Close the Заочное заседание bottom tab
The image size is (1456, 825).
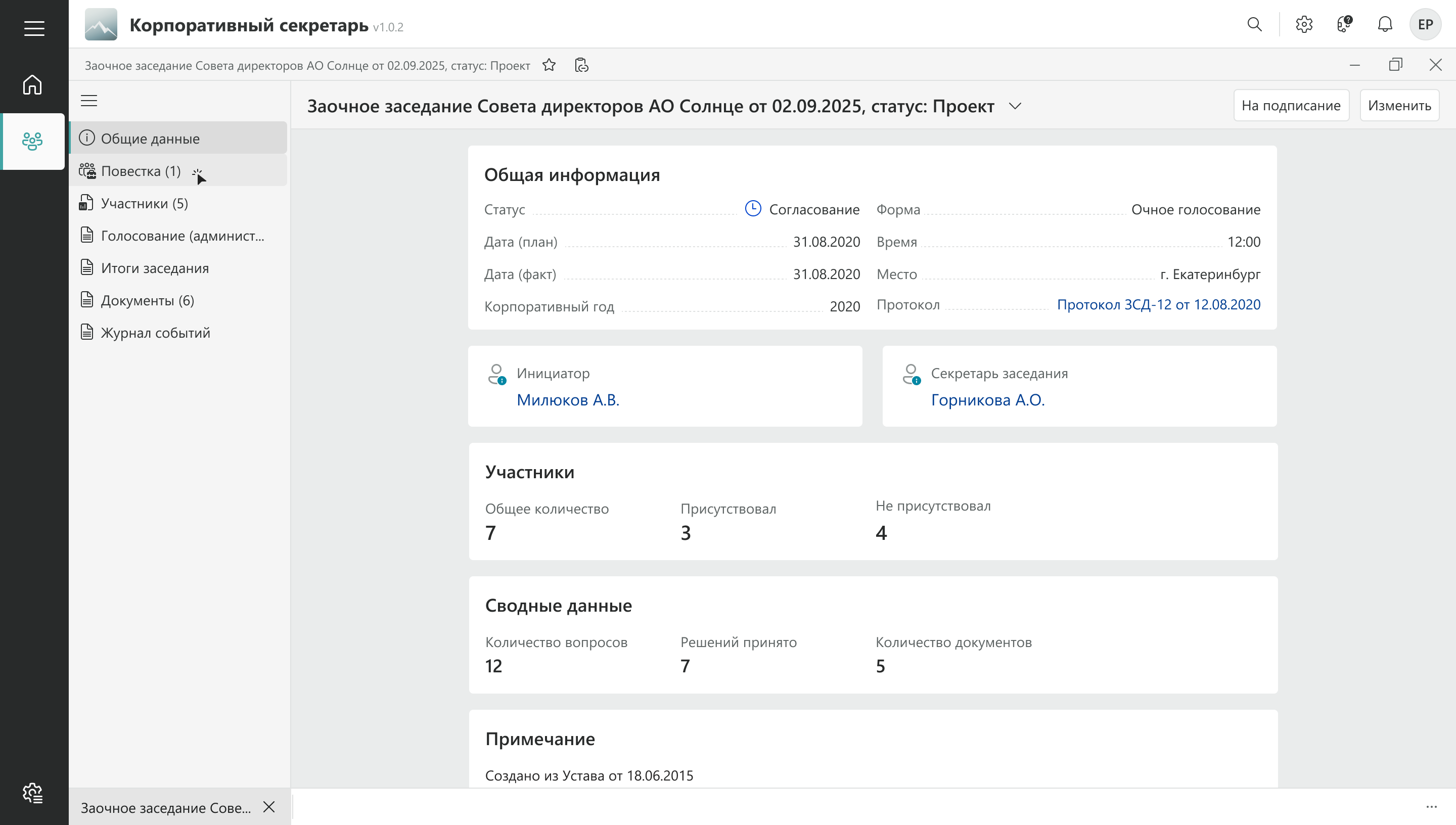[269, 807]
